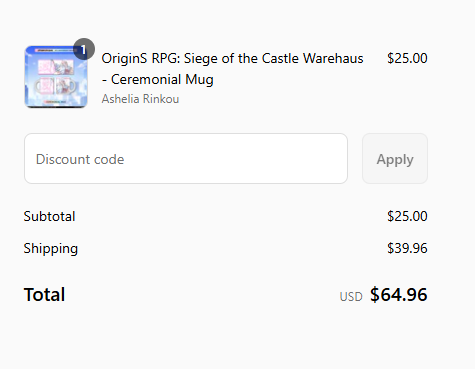Screen dimensions: 475x369
Task: Click the subtotal amount $25.00
Action: click(407, 216)
